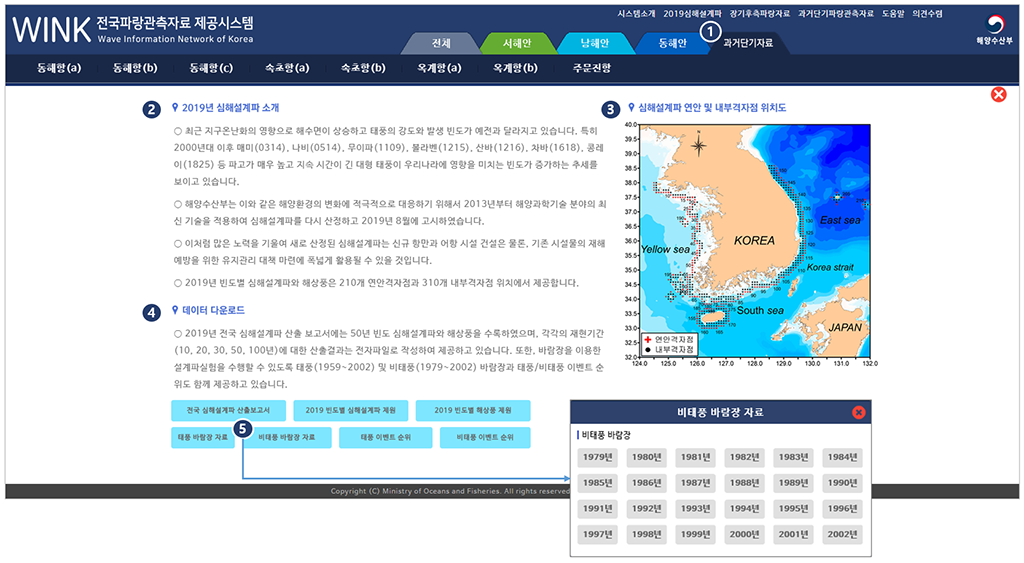Image resolution: width=1024 pixels, height=563 pixels.
Task: Select the 1994년 wind field file
Action: (x=744, y=508)
